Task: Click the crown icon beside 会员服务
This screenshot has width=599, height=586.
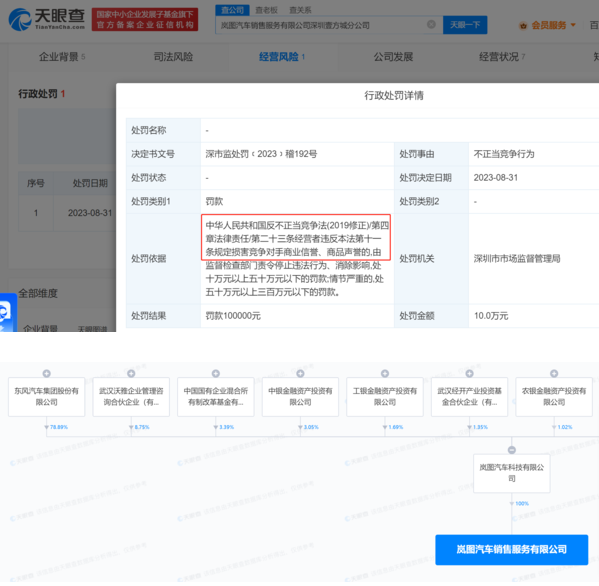Action: [x=523, y=26]
